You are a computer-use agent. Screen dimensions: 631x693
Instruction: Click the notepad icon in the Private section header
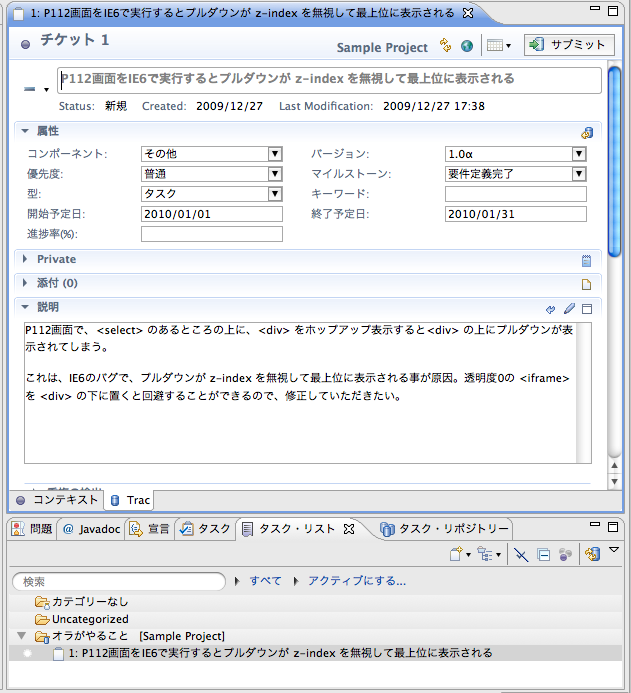587,260
